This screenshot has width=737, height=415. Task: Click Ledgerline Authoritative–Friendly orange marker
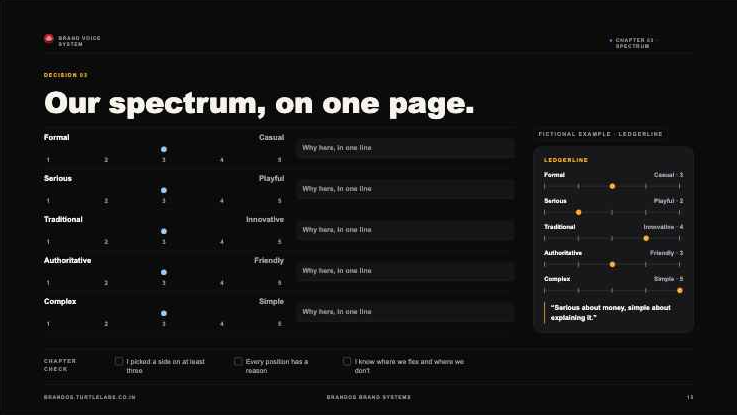coord(612,265)
